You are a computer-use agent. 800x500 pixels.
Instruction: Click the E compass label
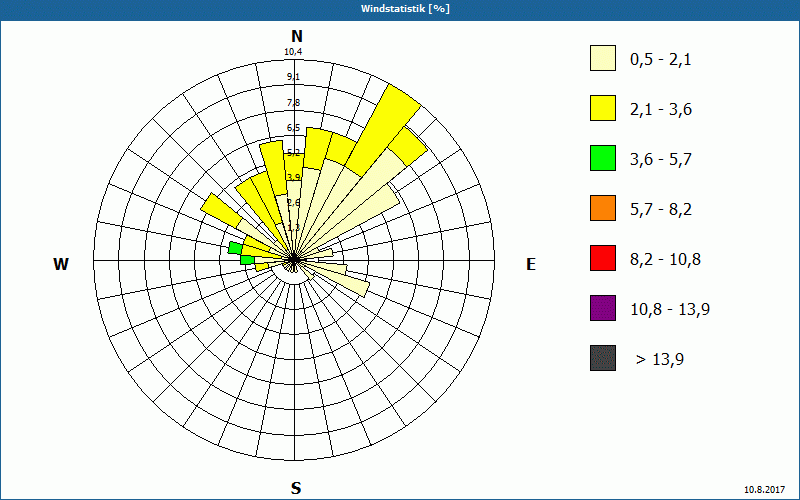coord(531,264)
